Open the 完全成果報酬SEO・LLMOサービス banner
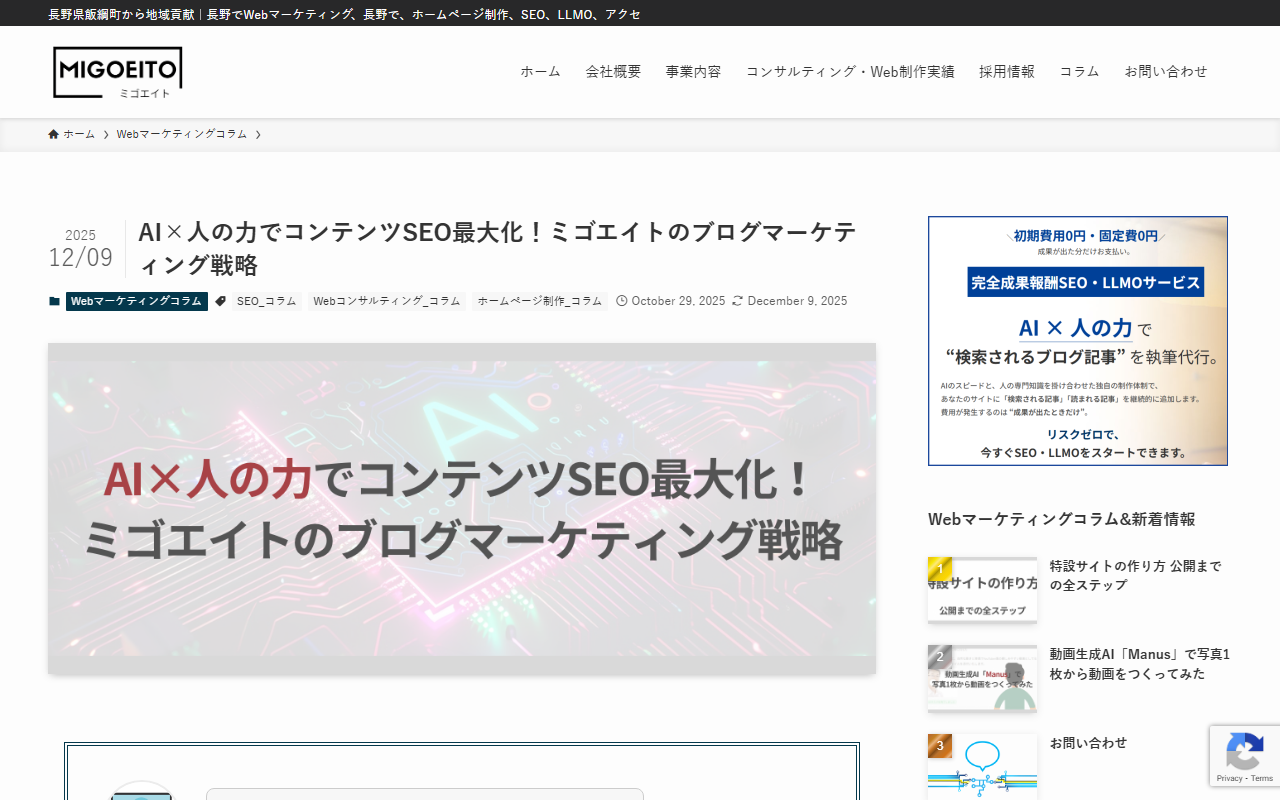This screenshot has height=800, width=1280. tap(1077, 341)
